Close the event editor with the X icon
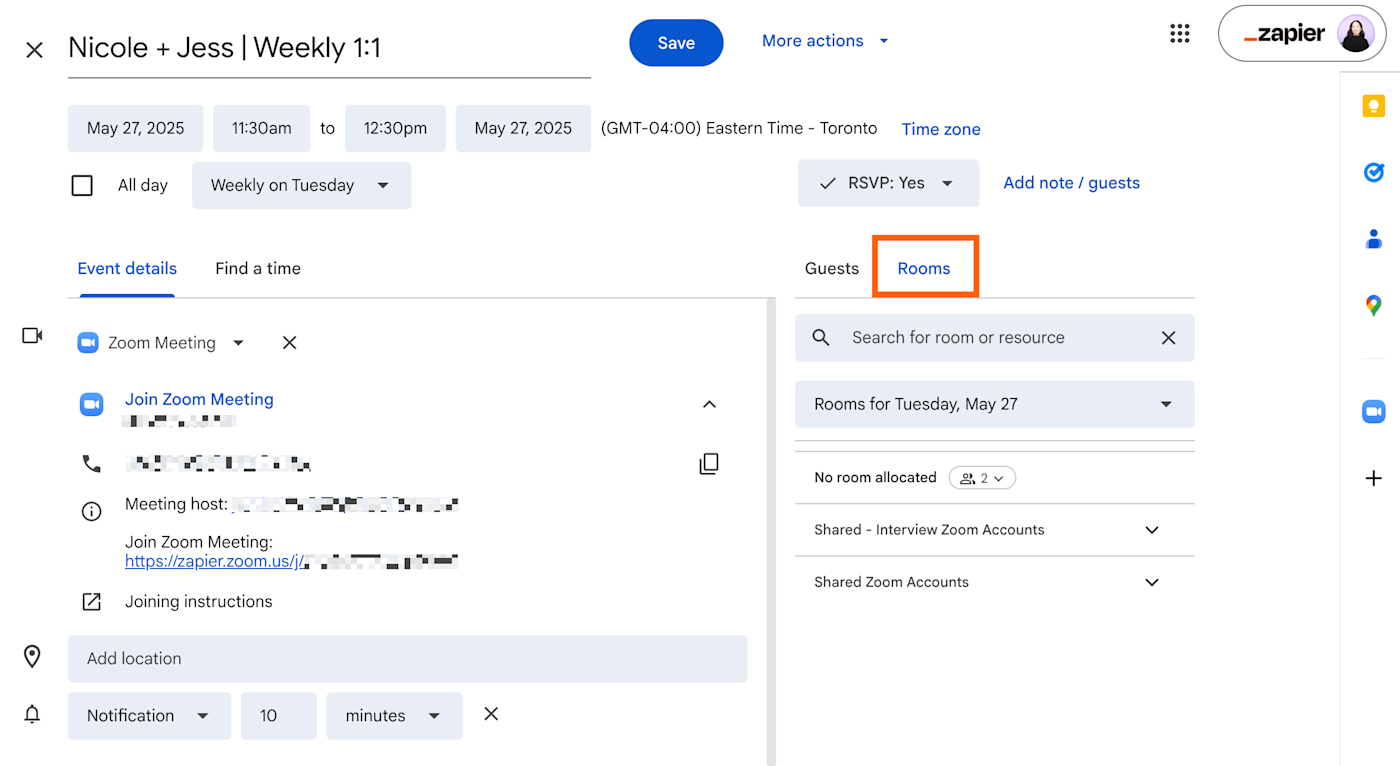 [34, 50]
